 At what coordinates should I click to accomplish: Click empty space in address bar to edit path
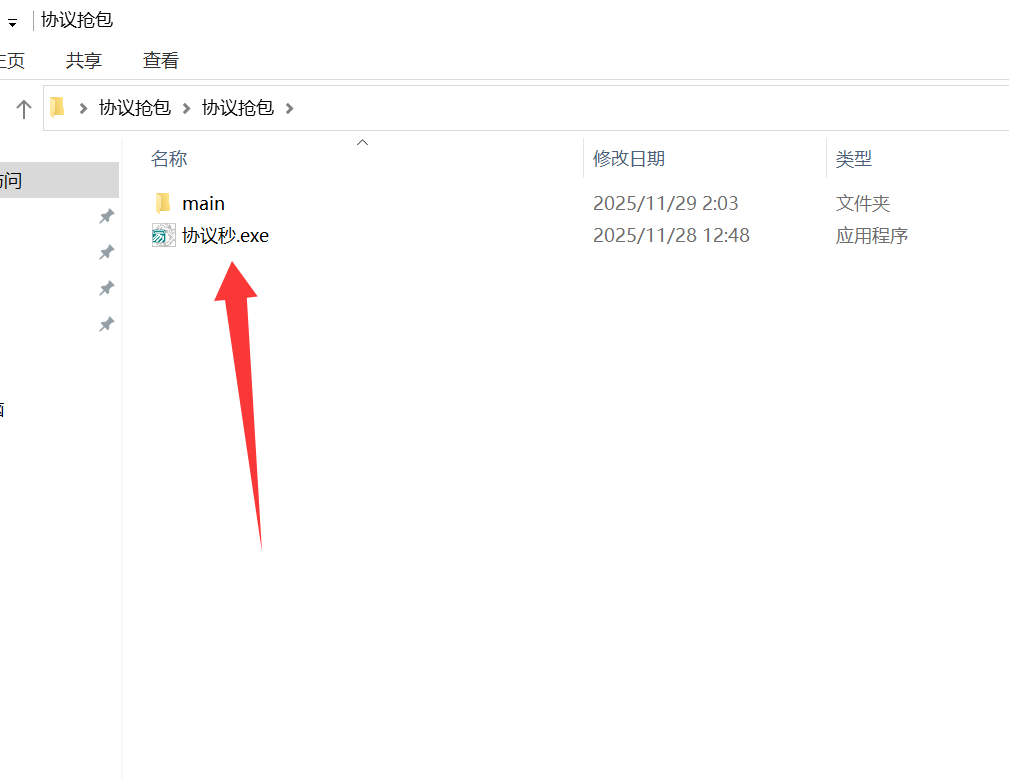pyautogui.click(x=650, y=107)
